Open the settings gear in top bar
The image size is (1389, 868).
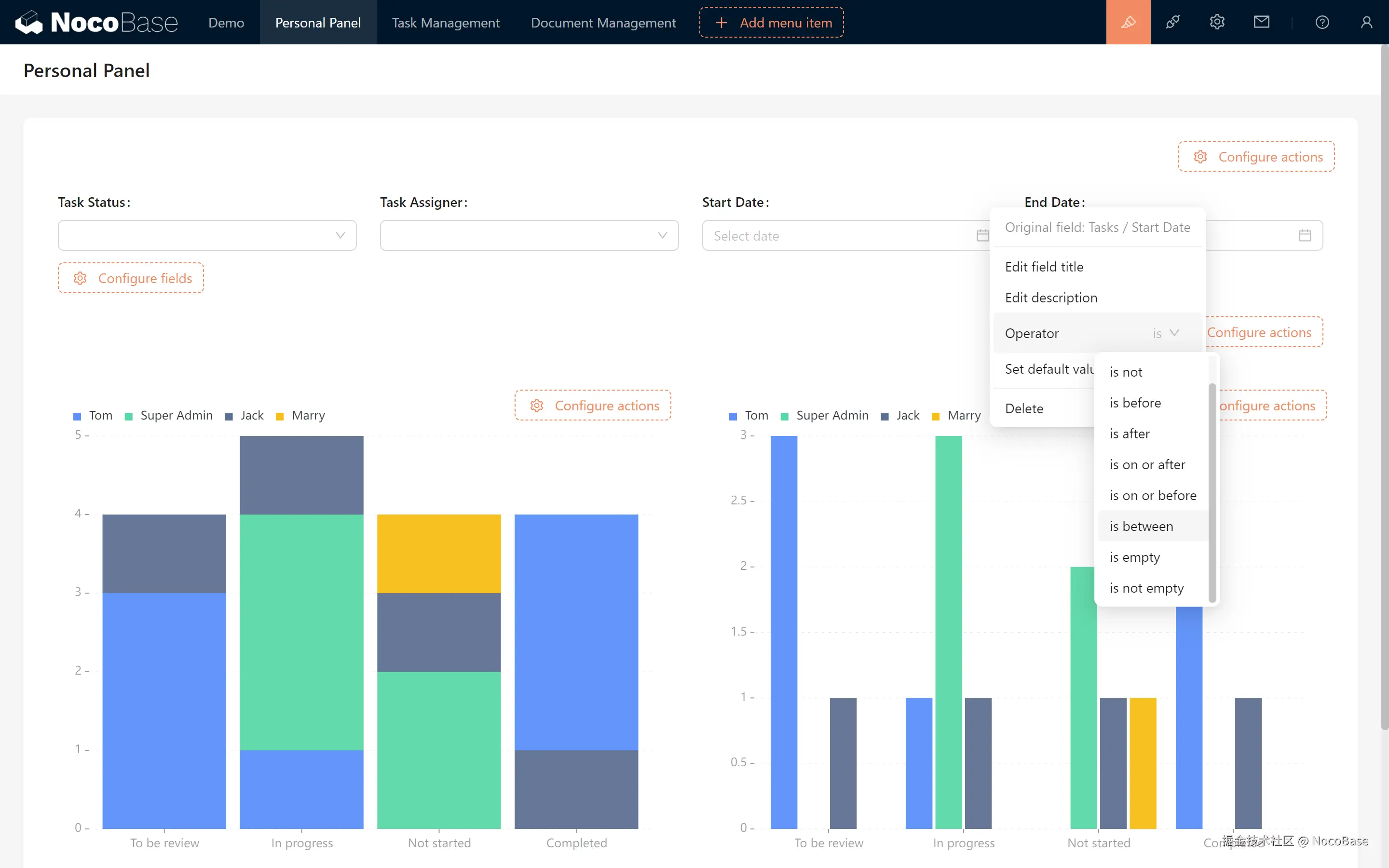click(x=1217, y=22)
